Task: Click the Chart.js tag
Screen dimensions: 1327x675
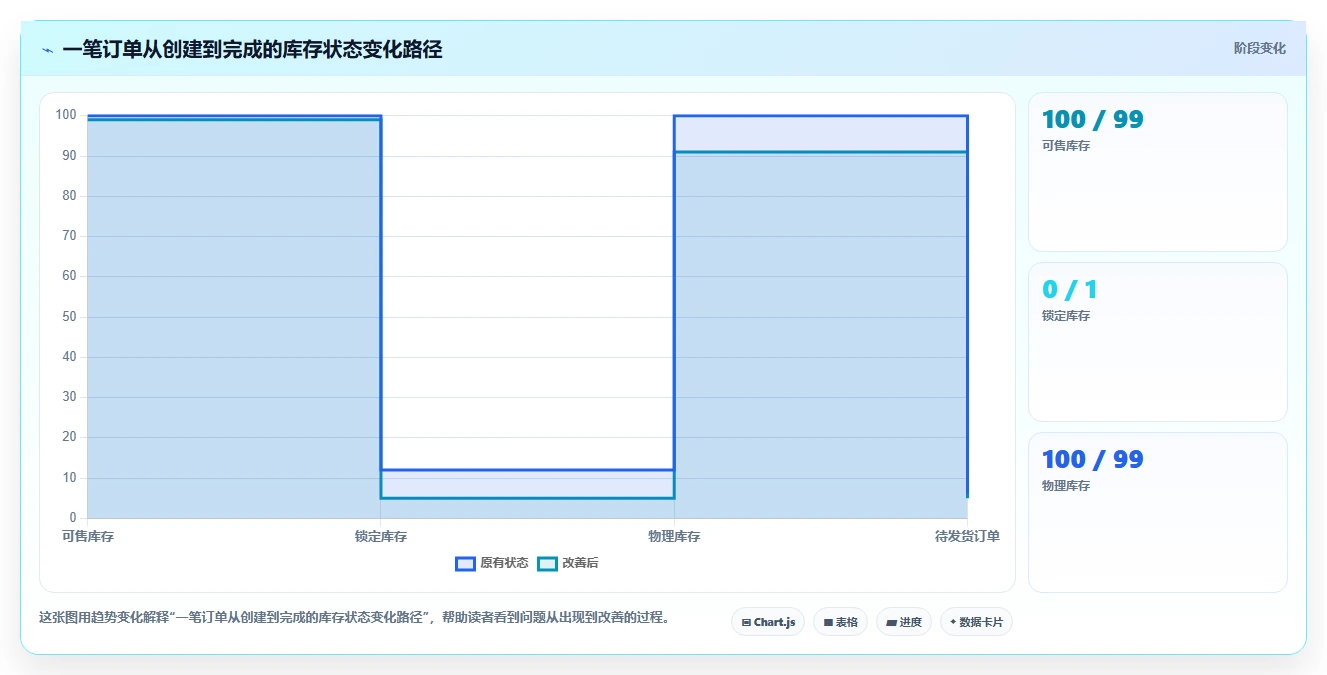Action: tap(768, 622)
